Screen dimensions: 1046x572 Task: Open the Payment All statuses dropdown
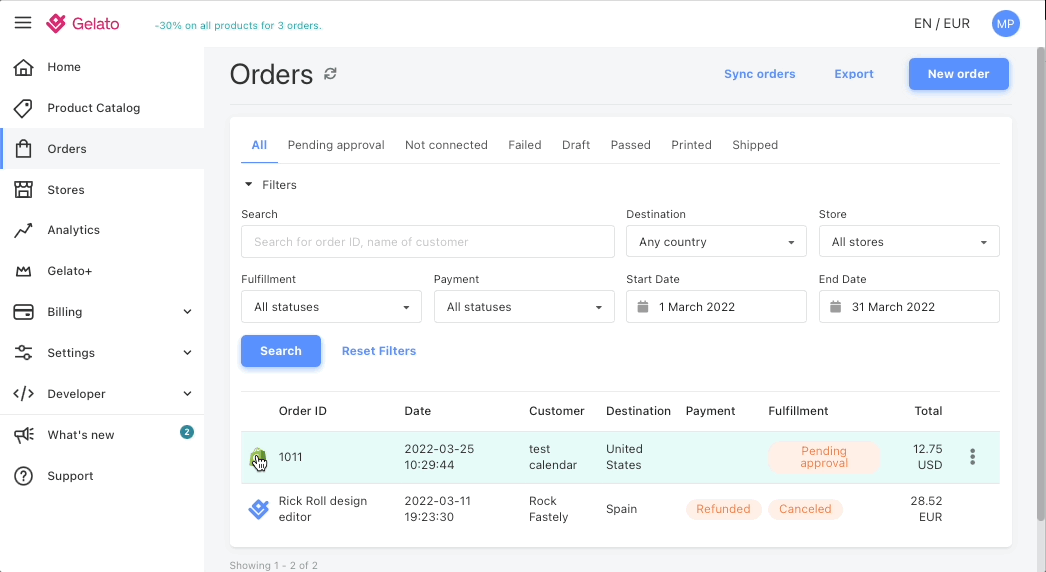[x=524, y=307]
